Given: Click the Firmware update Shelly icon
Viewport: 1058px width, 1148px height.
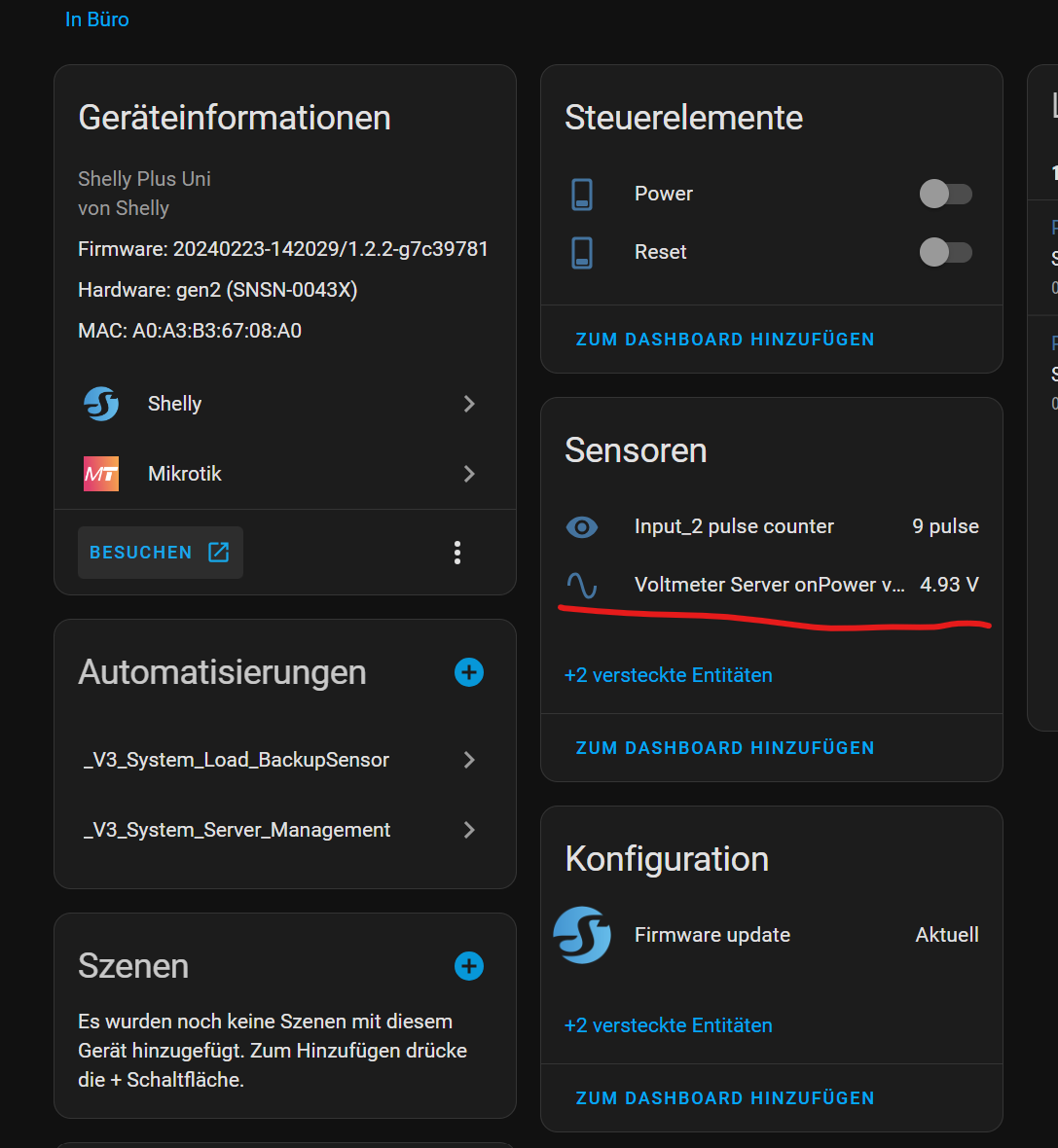Looking at the screenshot, I should (582, 935).
